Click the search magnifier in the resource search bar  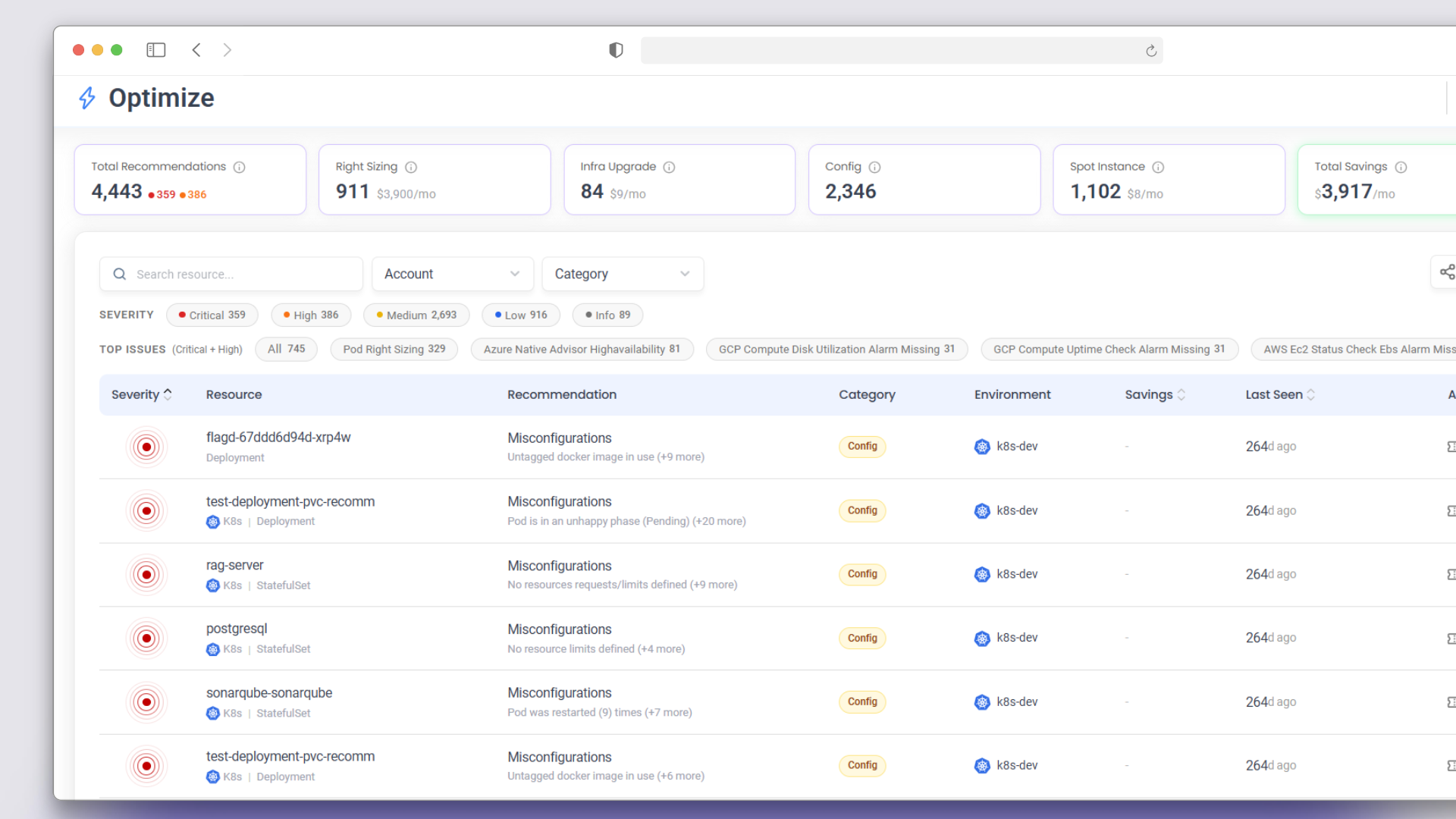(x=119, y=274)
